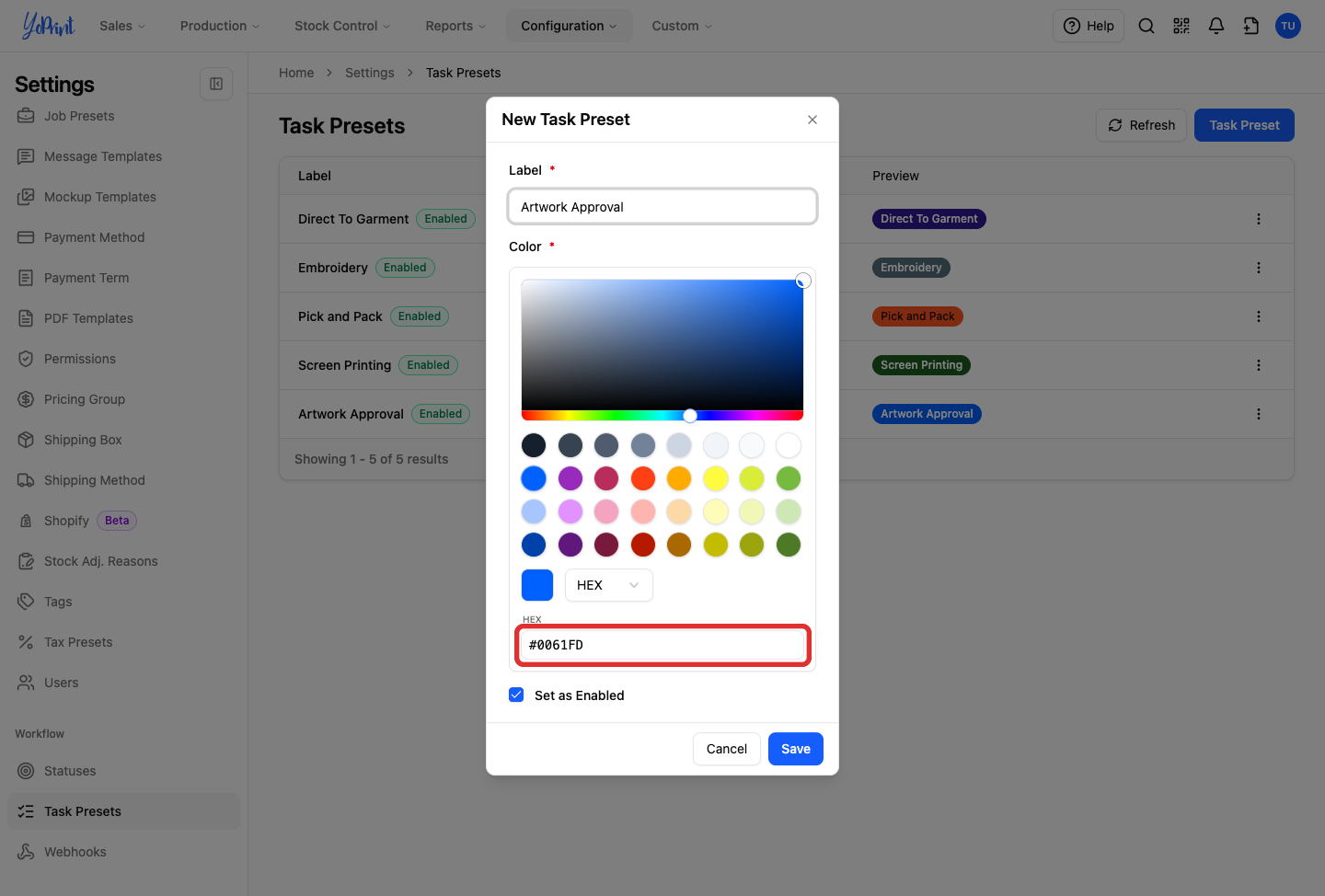Open row actions for Screen Printing
The height and width of the screenshot is (896, 1325).
(1259, 365)
